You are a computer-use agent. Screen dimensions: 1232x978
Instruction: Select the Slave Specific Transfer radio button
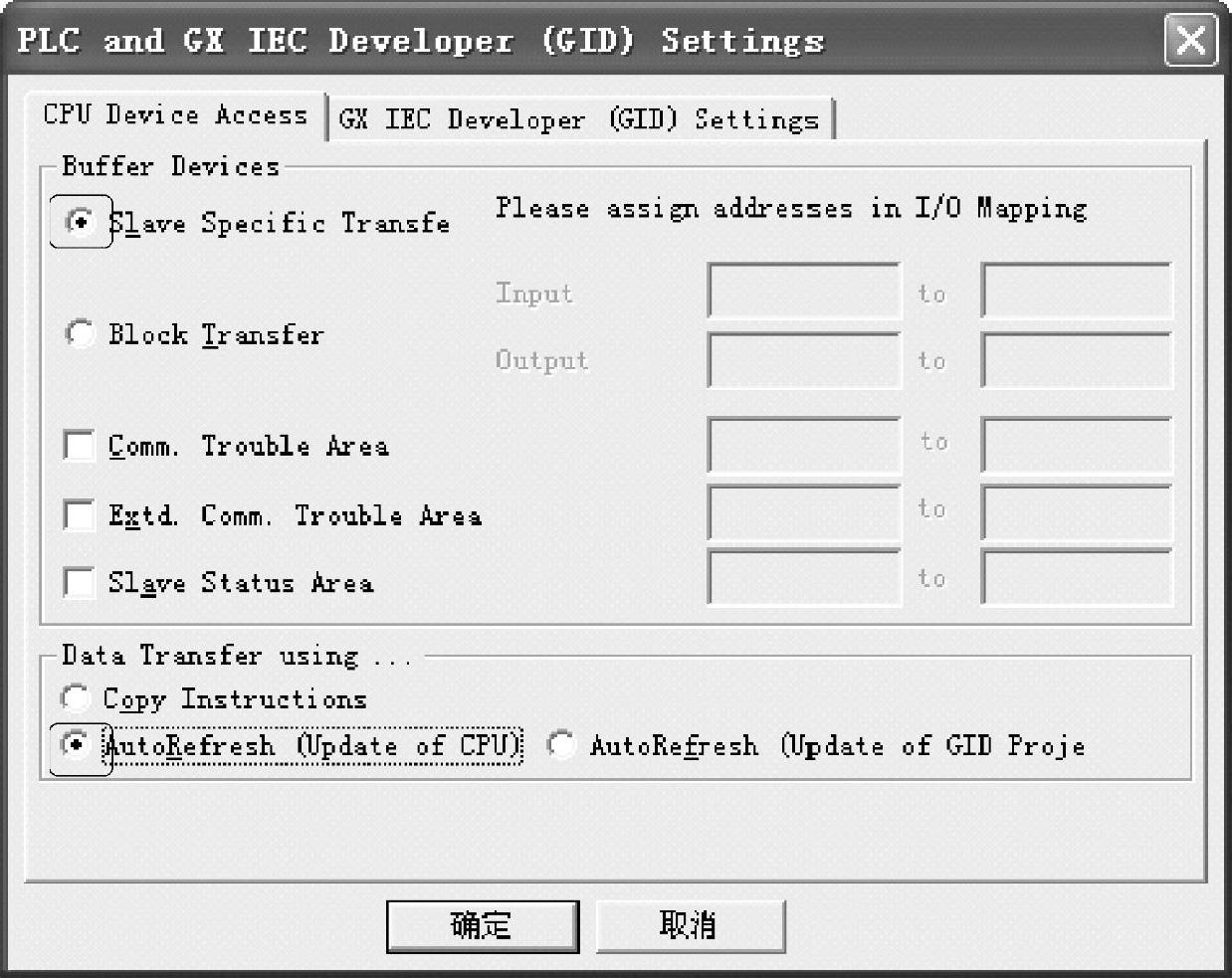(x=80, y=221)
